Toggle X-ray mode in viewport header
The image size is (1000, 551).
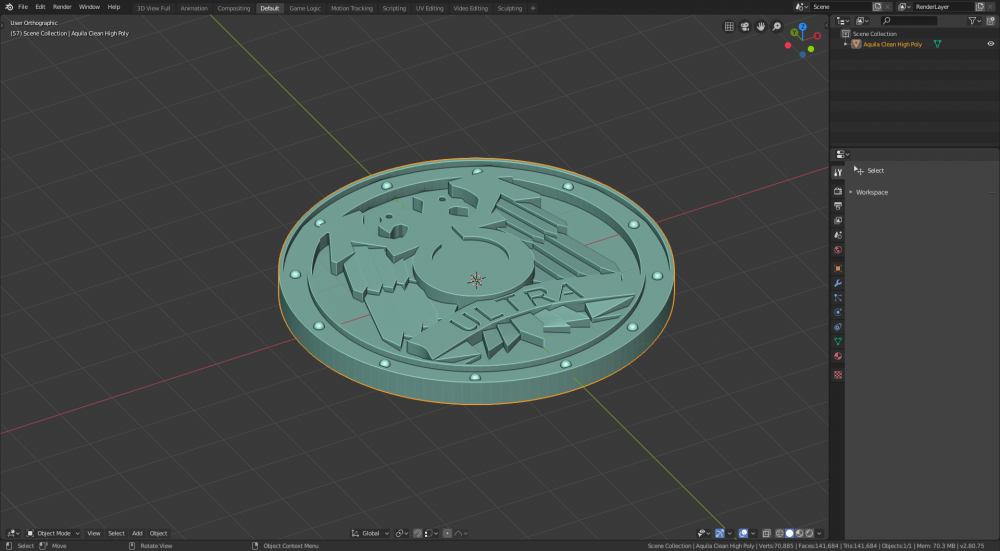pyautogui.click(x=766, y=533)
